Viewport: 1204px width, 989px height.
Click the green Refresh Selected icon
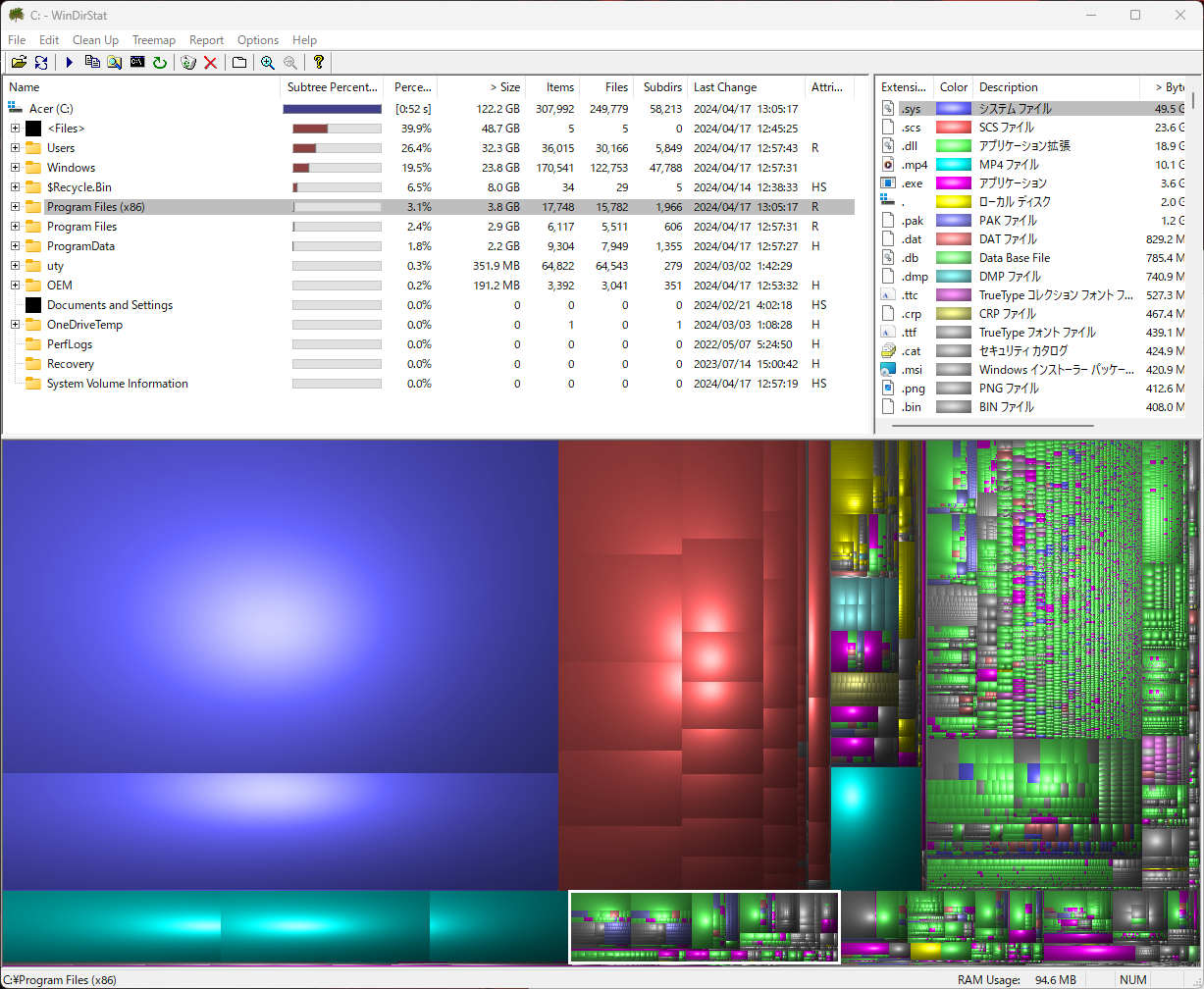tap(160, 63)
